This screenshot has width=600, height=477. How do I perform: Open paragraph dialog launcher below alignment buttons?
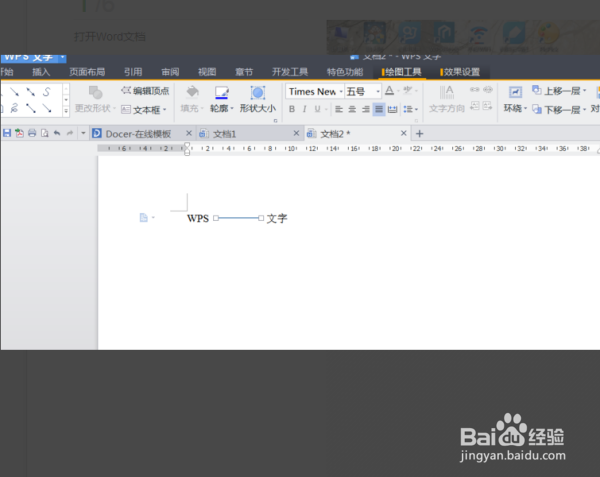coord(416,120)
